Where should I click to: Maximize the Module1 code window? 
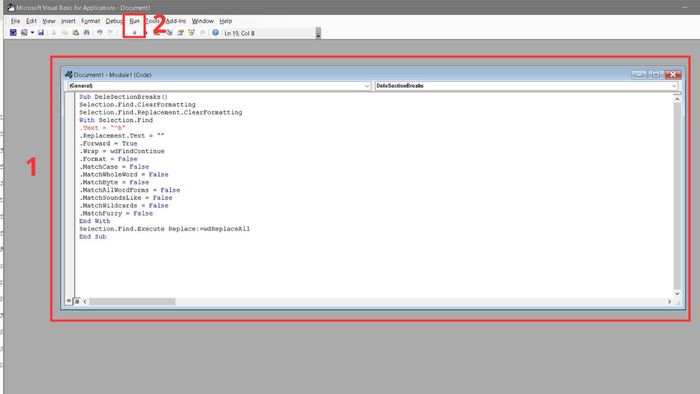655,75
